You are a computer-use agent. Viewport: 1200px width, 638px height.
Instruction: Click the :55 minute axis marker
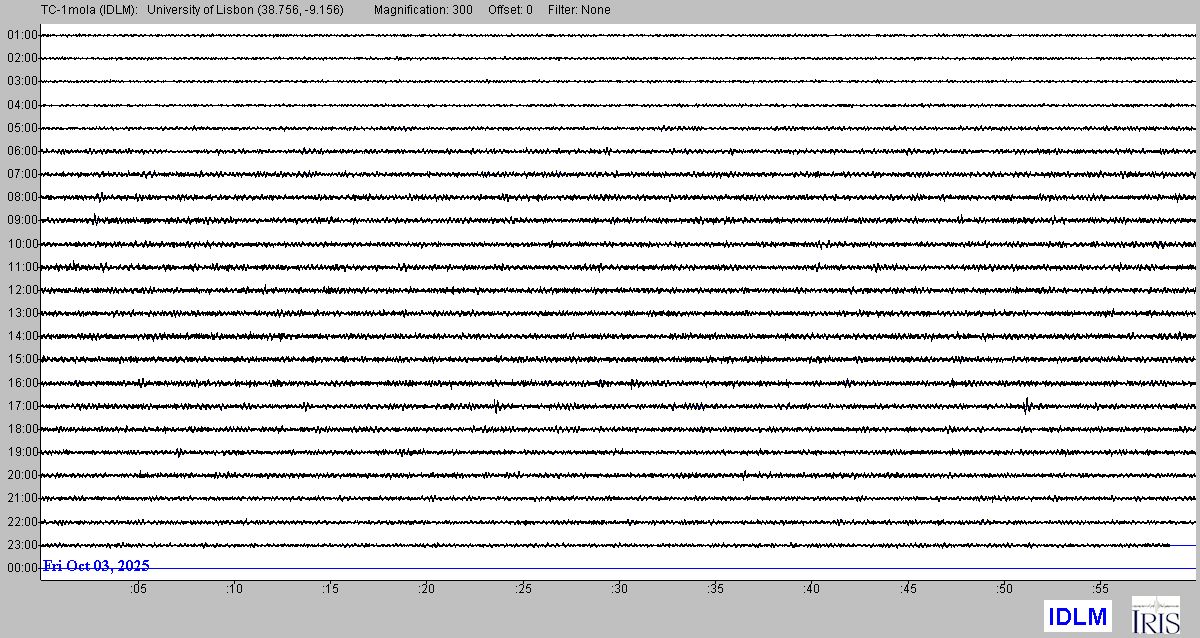coord(1100,589)
